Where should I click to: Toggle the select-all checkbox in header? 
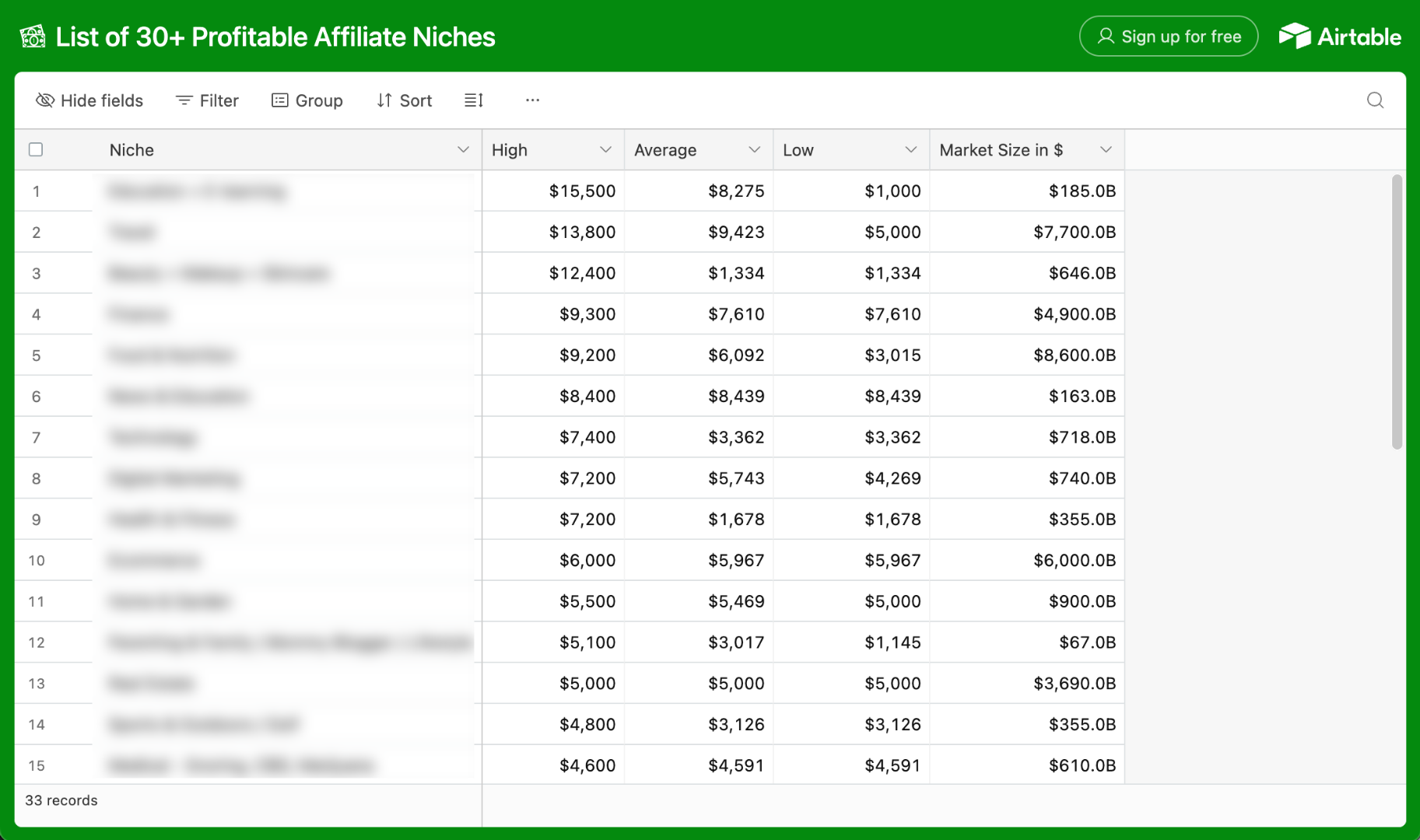[36, 149]
